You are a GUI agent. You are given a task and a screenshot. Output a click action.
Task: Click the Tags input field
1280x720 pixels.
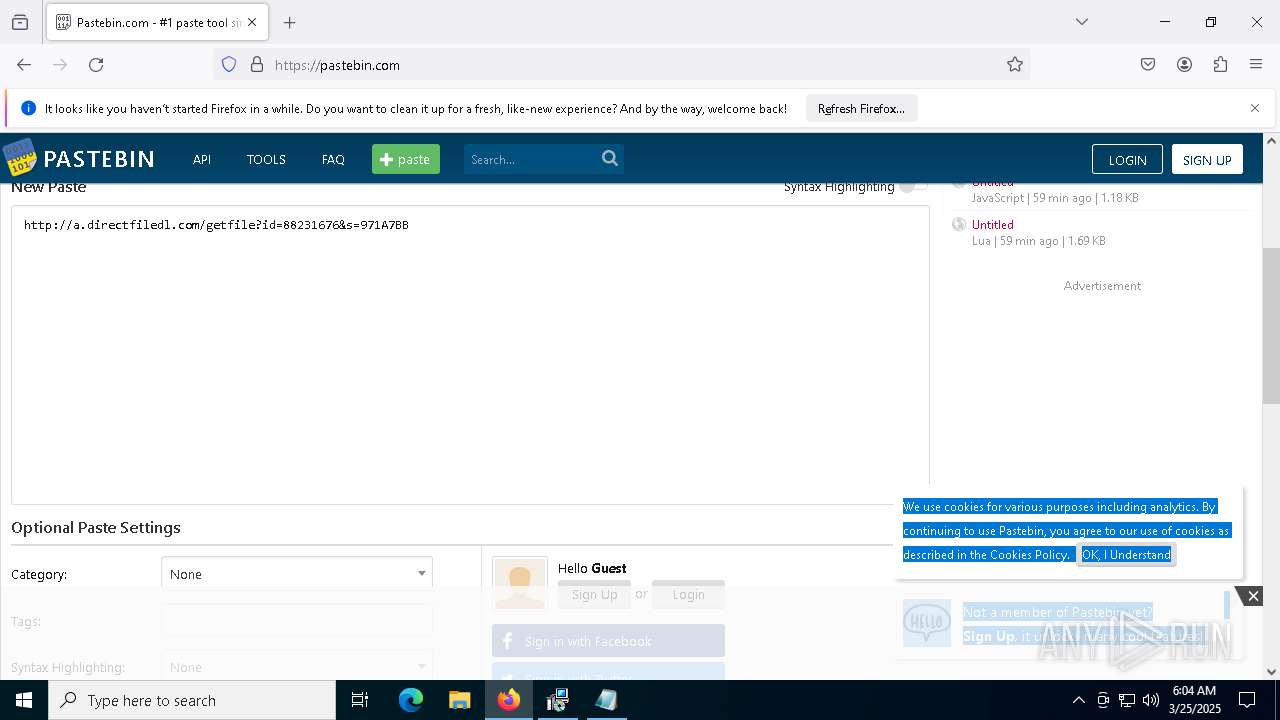pos(297,621)
